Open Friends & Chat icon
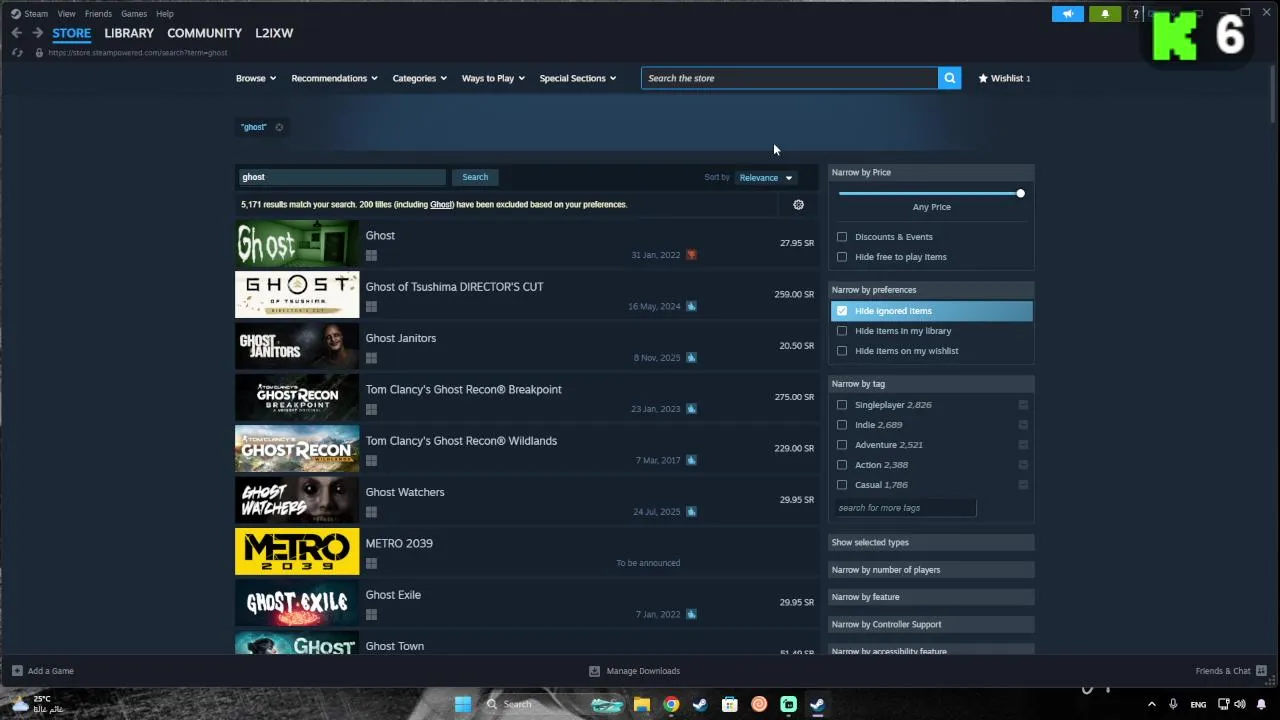The height and width of the screenshot is (720, 1280). tap(1261, 671)
